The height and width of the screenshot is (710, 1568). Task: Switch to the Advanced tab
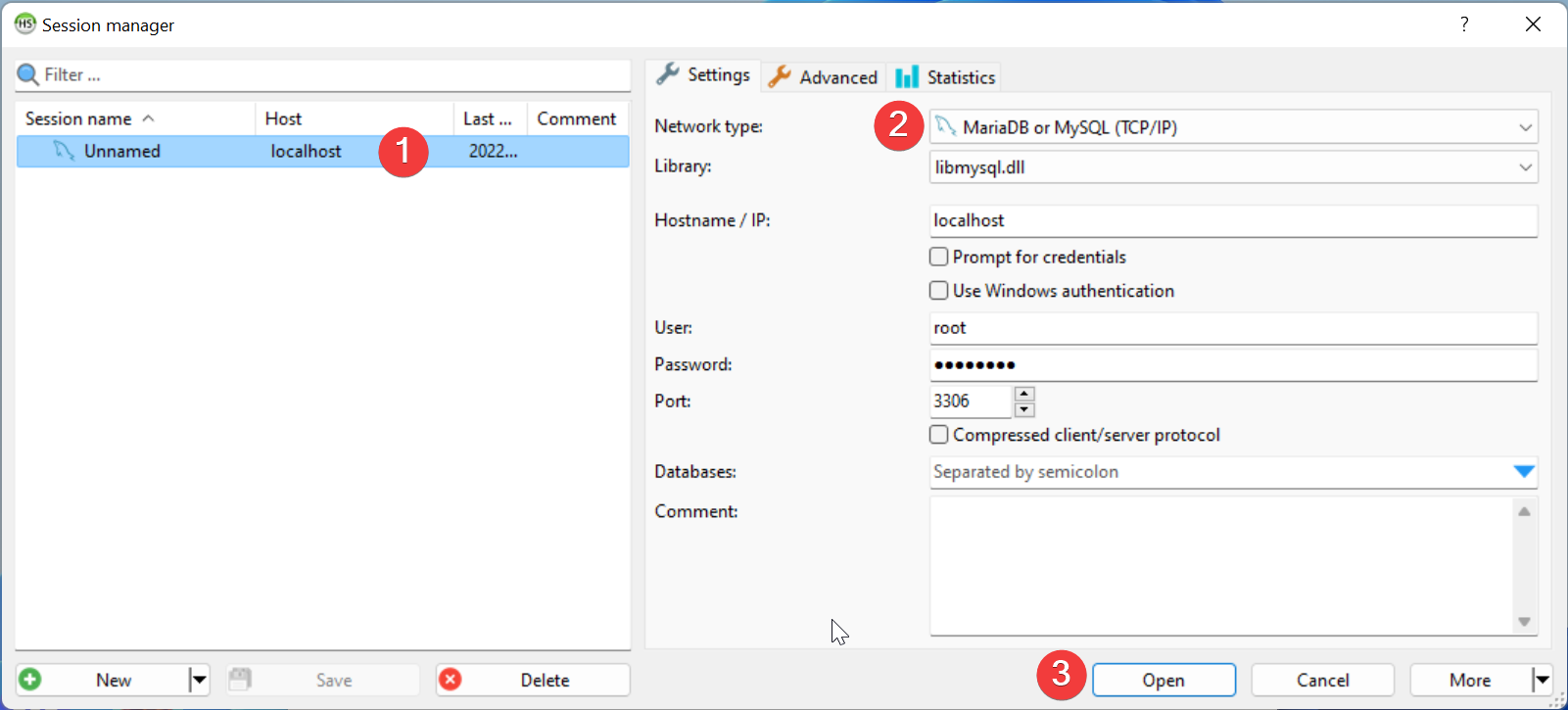coord(824,76)
